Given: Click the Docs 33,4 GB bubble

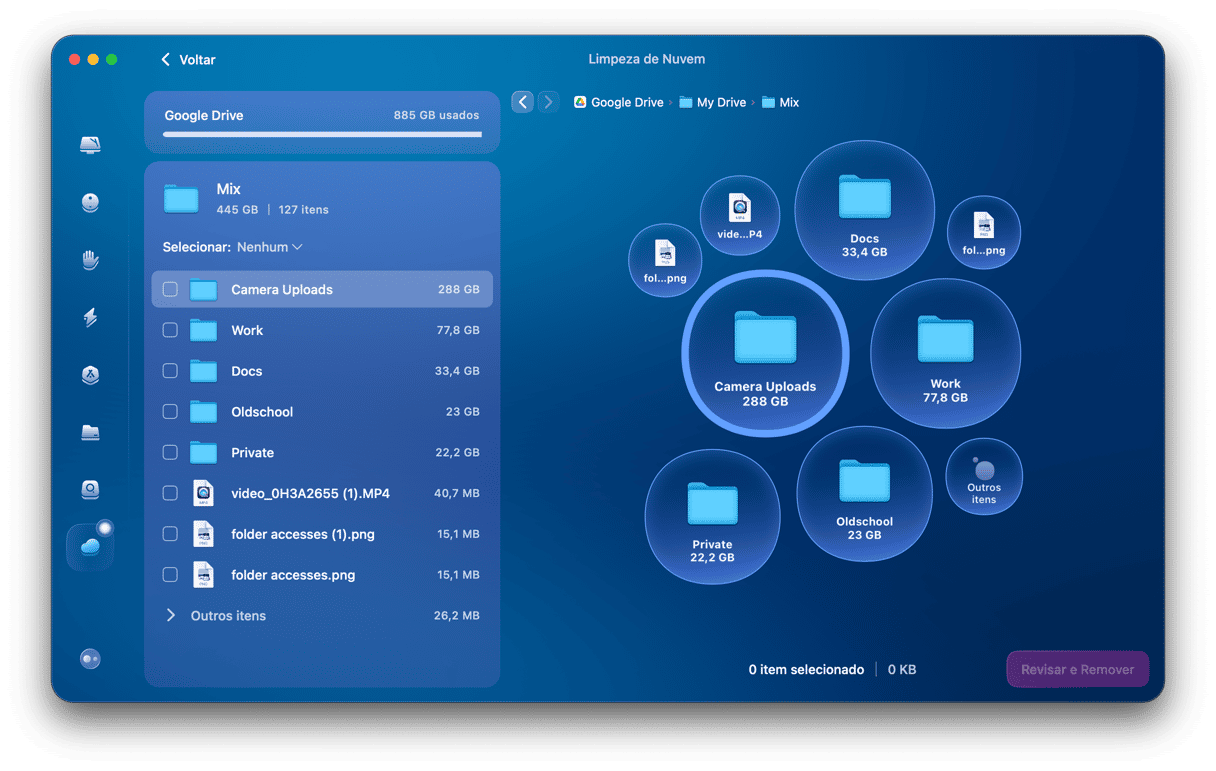Looking at the screenshot, I should (x=864, y=210).
